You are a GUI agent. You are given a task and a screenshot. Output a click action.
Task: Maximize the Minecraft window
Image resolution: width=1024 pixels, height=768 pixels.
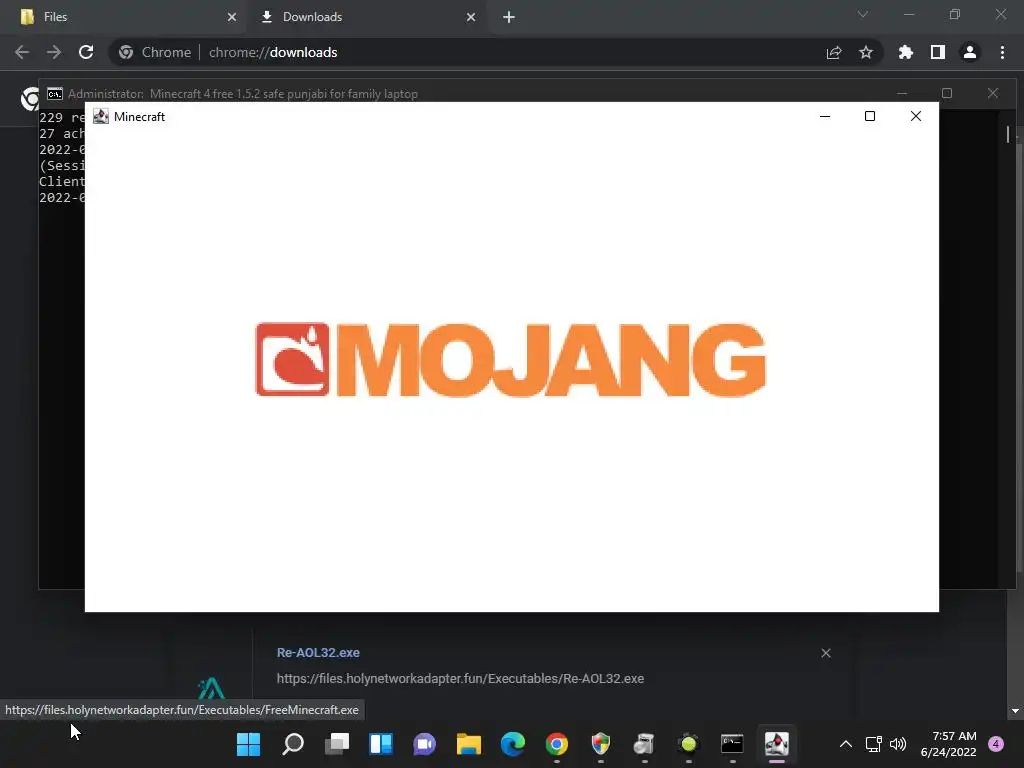[x=870, y=116]
